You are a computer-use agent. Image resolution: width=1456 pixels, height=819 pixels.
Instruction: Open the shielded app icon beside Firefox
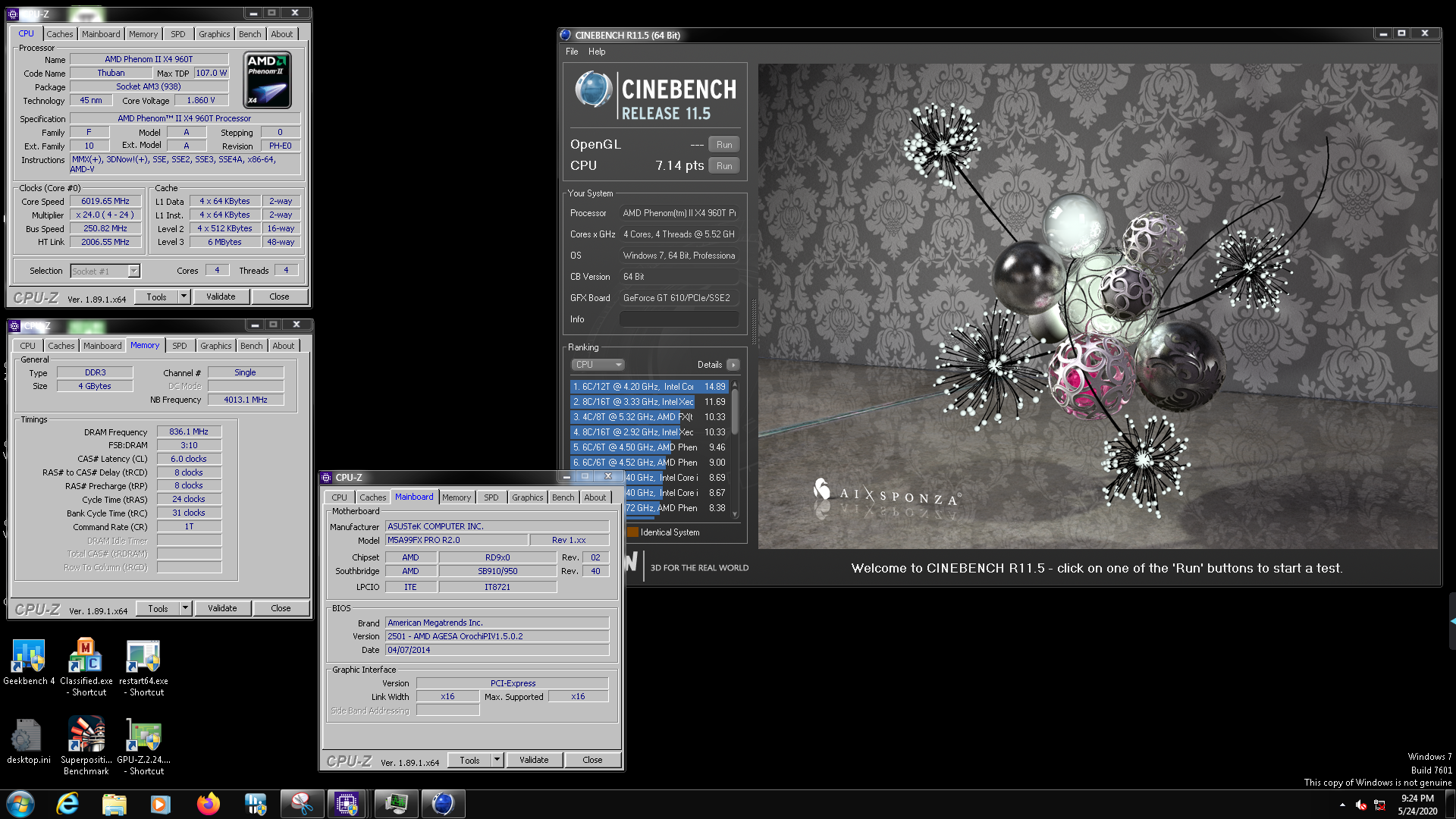(255, 804)
